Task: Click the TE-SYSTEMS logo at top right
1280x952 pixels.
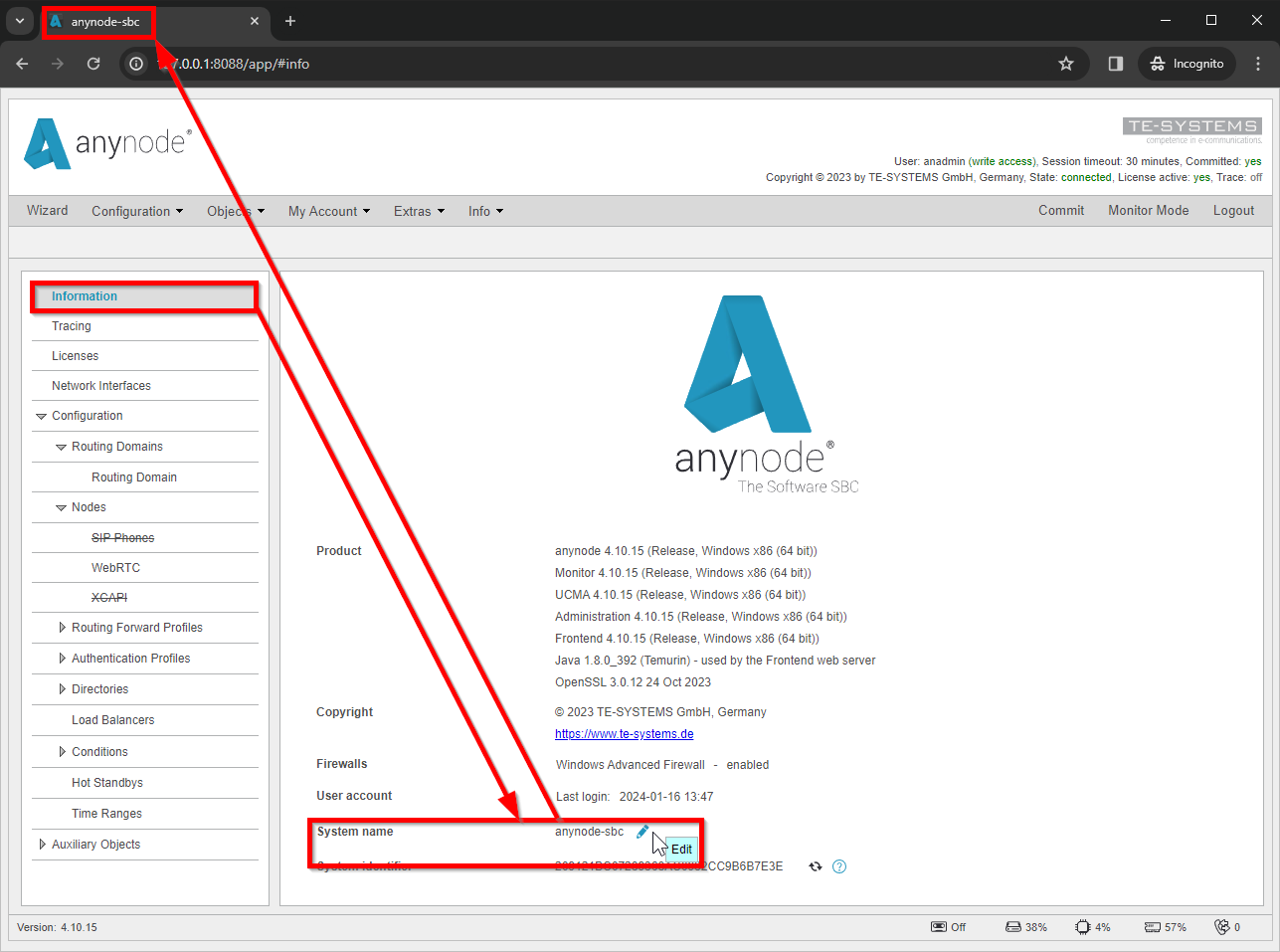Action: [x=1190, y=126]
